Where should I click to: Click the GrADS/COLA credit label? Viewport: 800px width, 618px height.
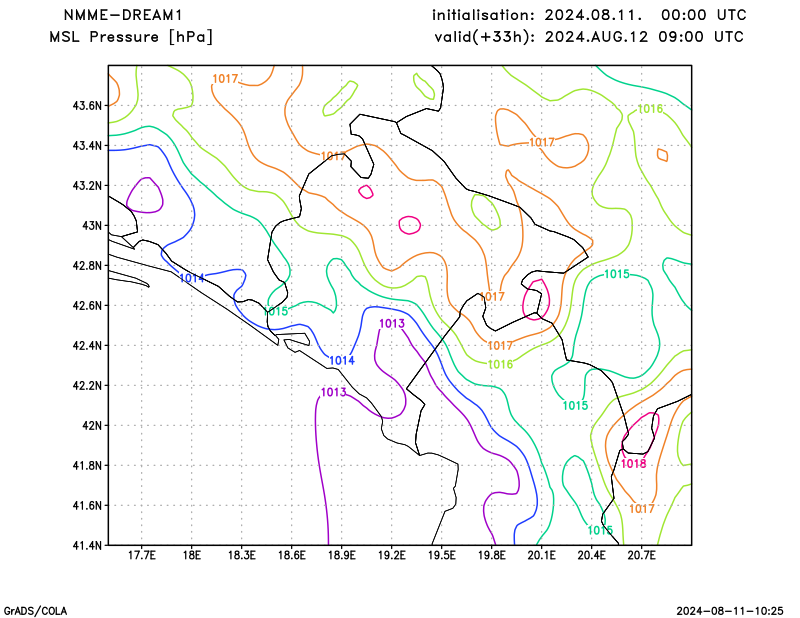35,611
